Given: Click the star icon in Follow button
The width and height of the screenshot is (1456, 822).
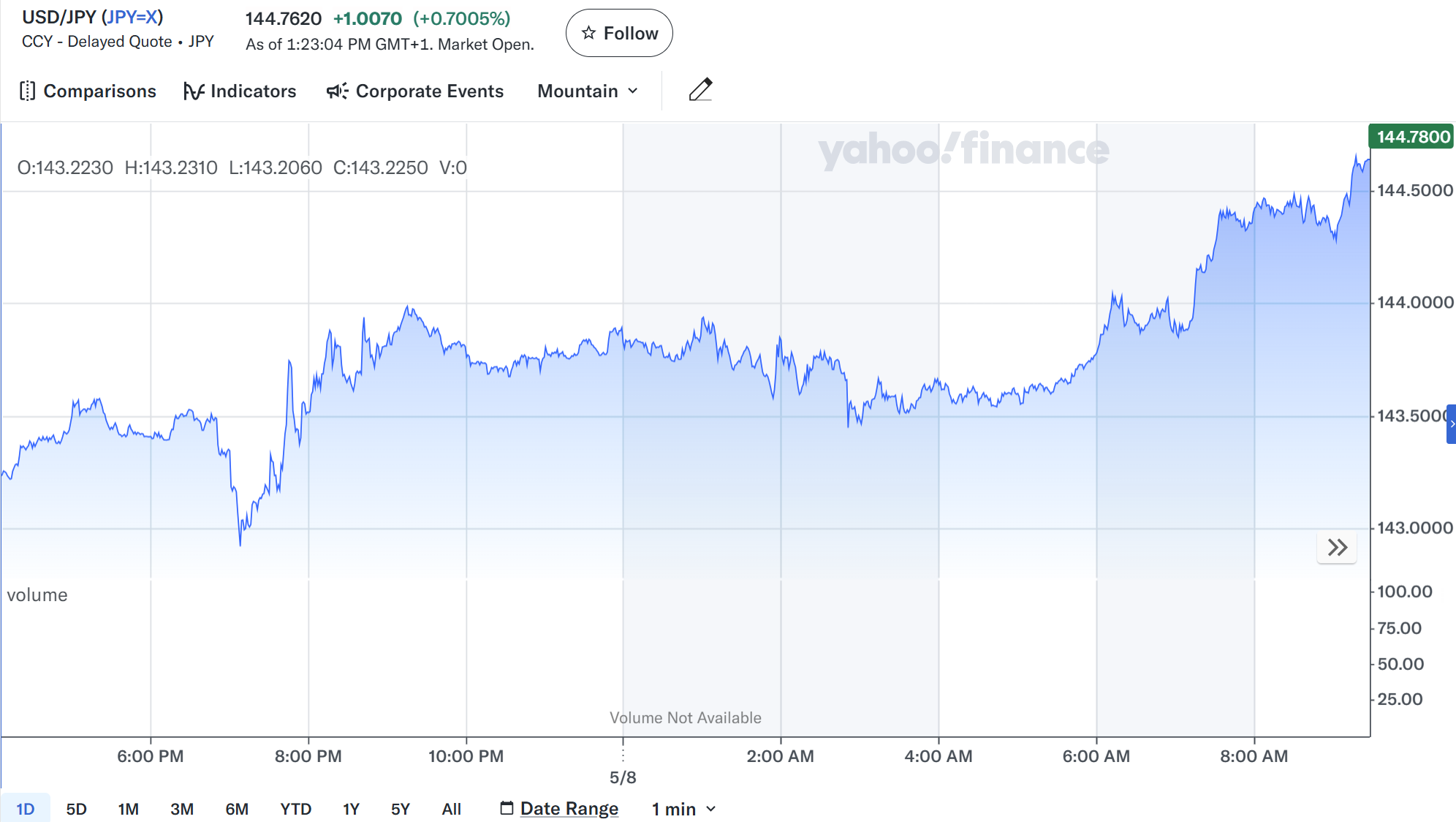Looking at the screenshot, I should point(588,33).
